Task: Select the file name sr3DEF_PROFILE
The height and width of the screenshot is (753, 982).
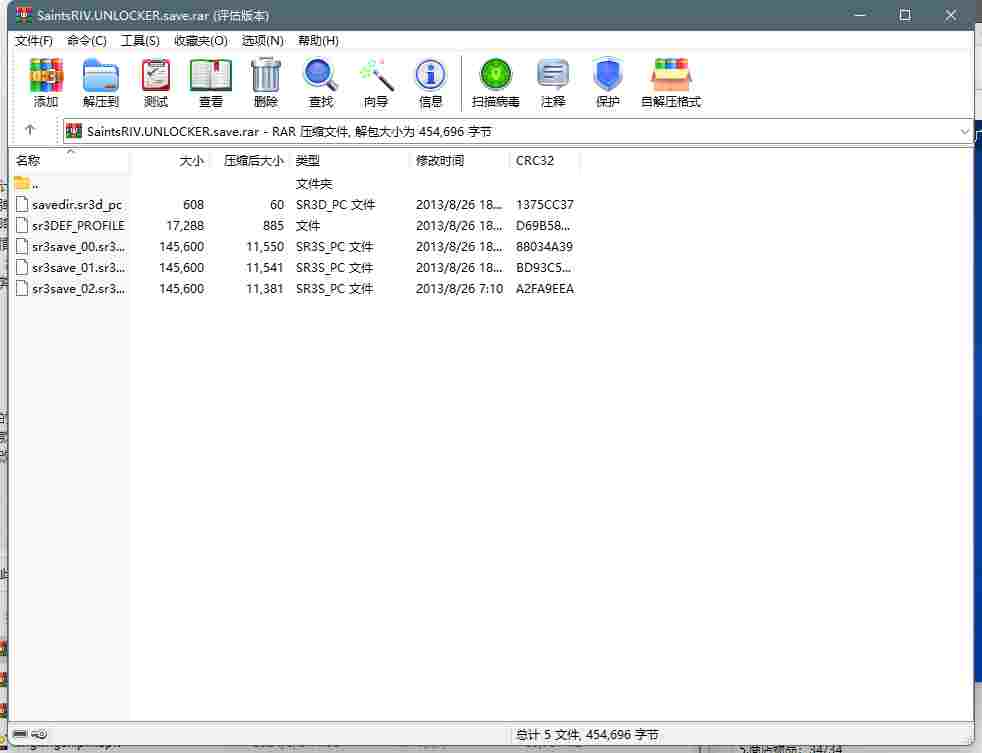Action: pos(78,226)
